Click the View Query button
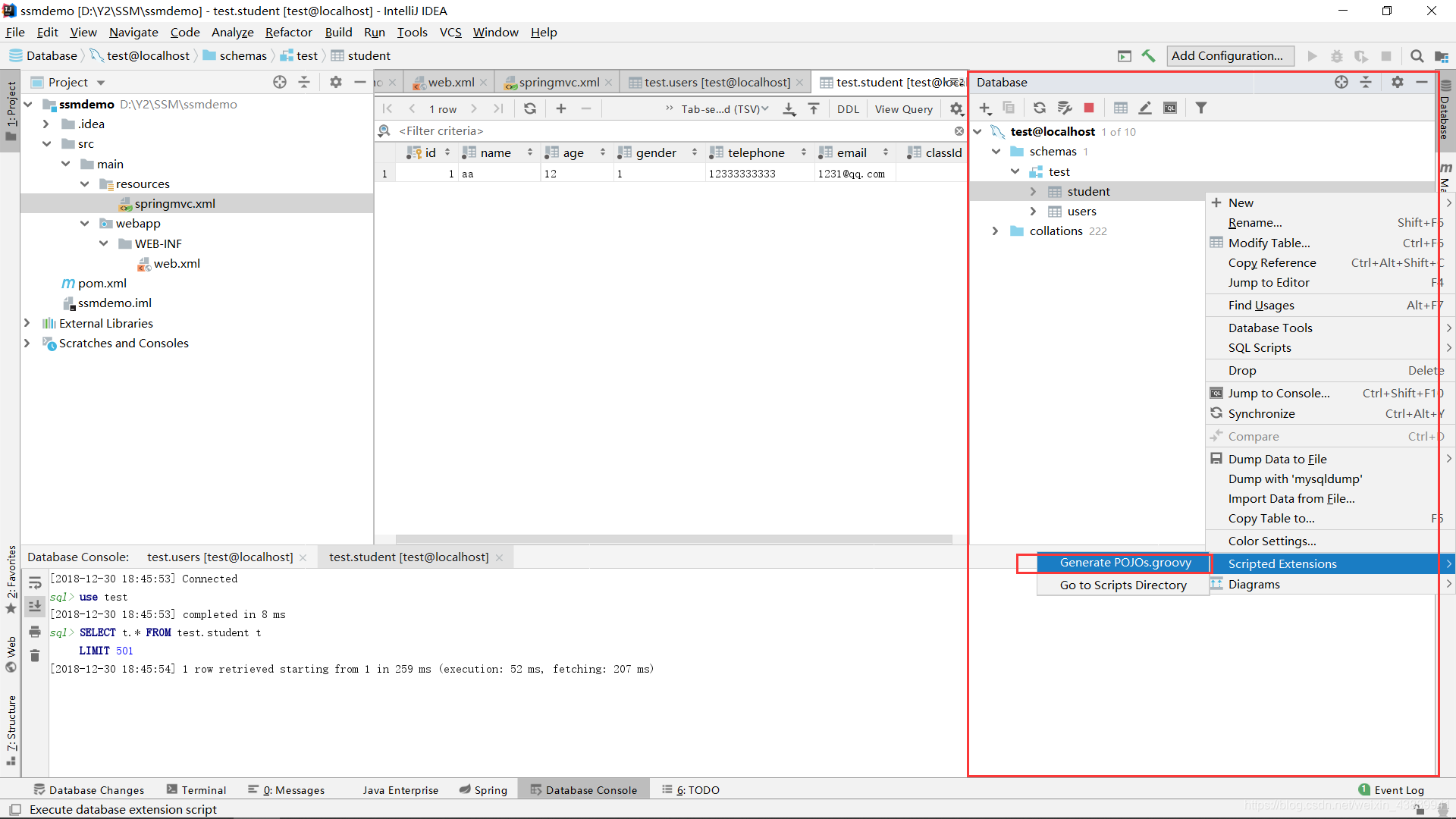 902,108
